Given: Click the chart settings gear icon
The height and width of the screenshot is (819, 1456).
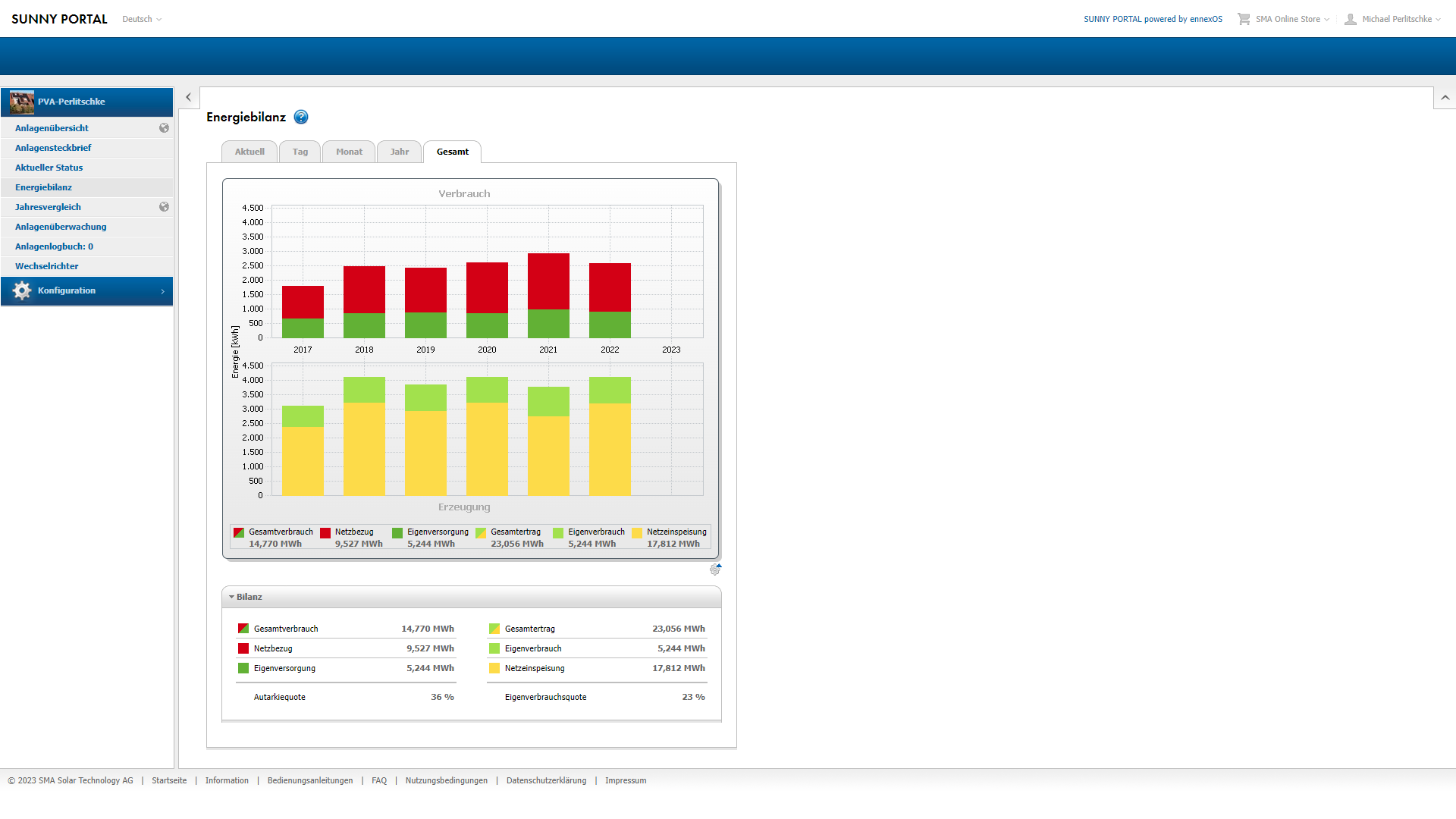Looking at the screenshot, I should click(715, 570).
